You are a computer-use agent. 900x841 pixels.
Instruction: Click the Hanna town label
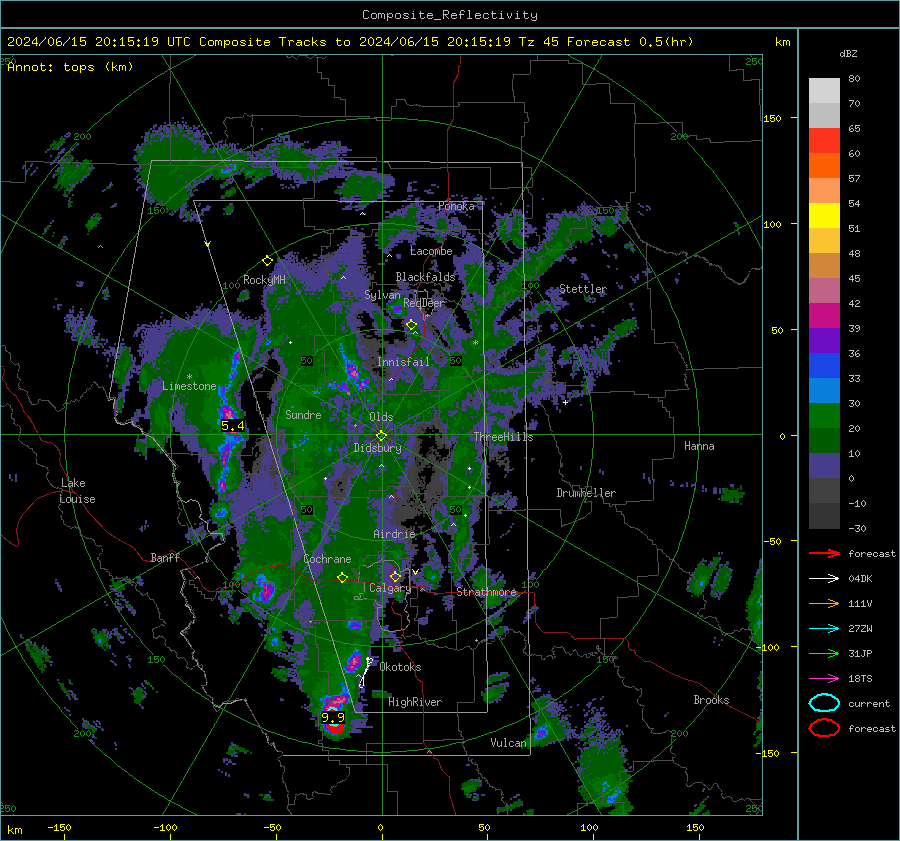(x=699, y=446)
